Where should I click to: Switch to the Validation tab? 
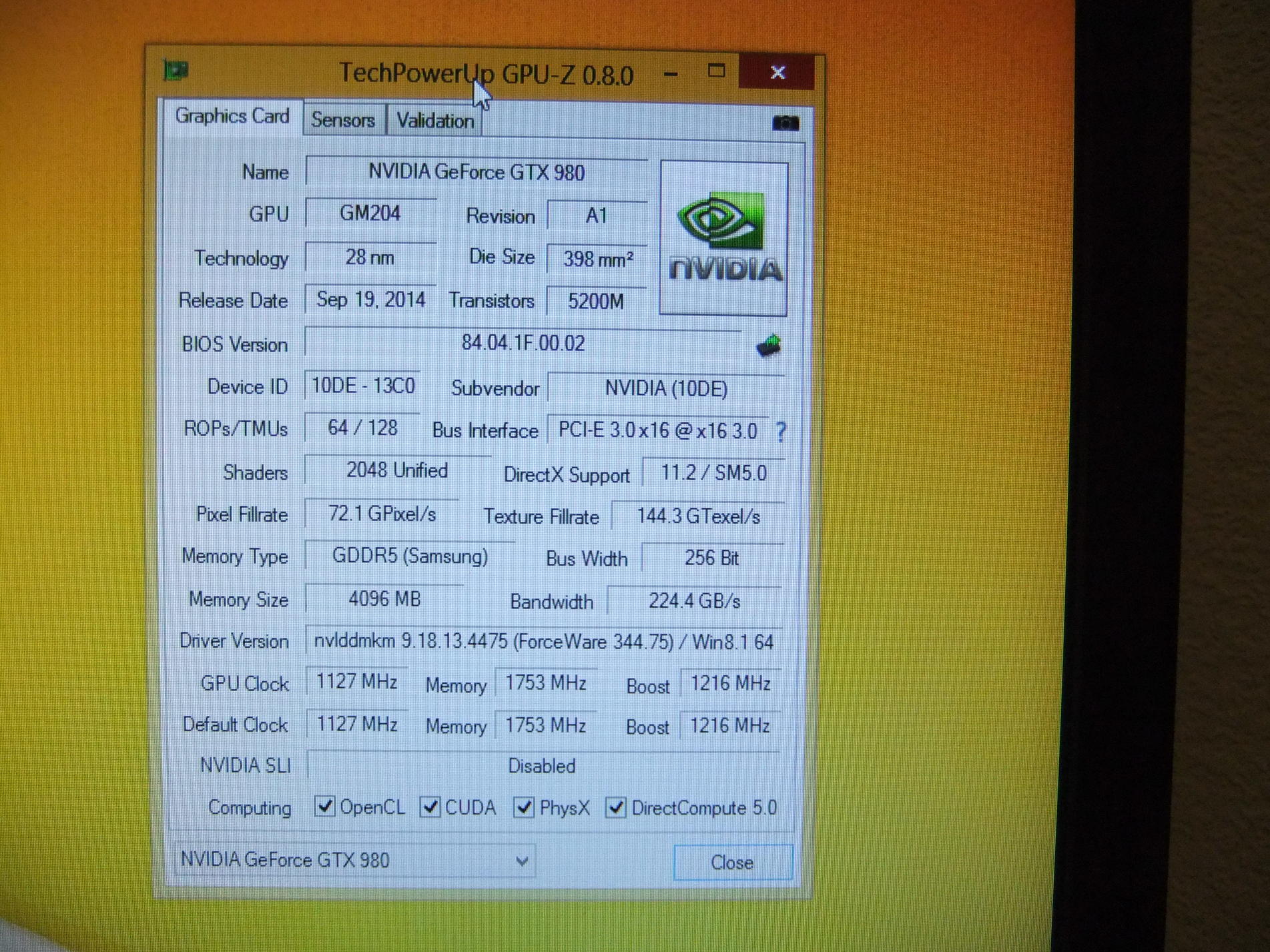[x=435, y=121]
